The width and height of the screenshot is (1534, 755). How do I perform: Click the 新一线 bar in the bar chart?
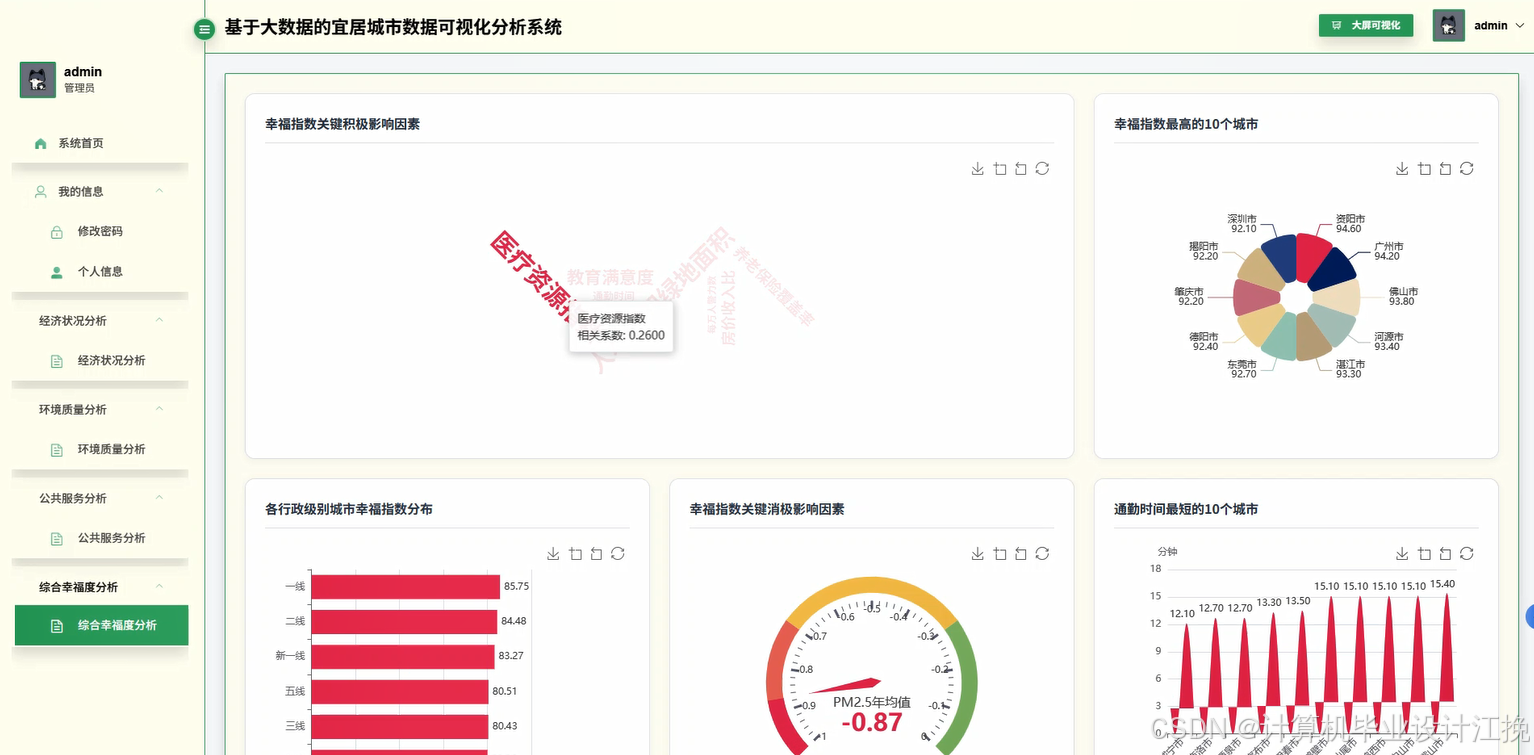click(x=403, y=656)
